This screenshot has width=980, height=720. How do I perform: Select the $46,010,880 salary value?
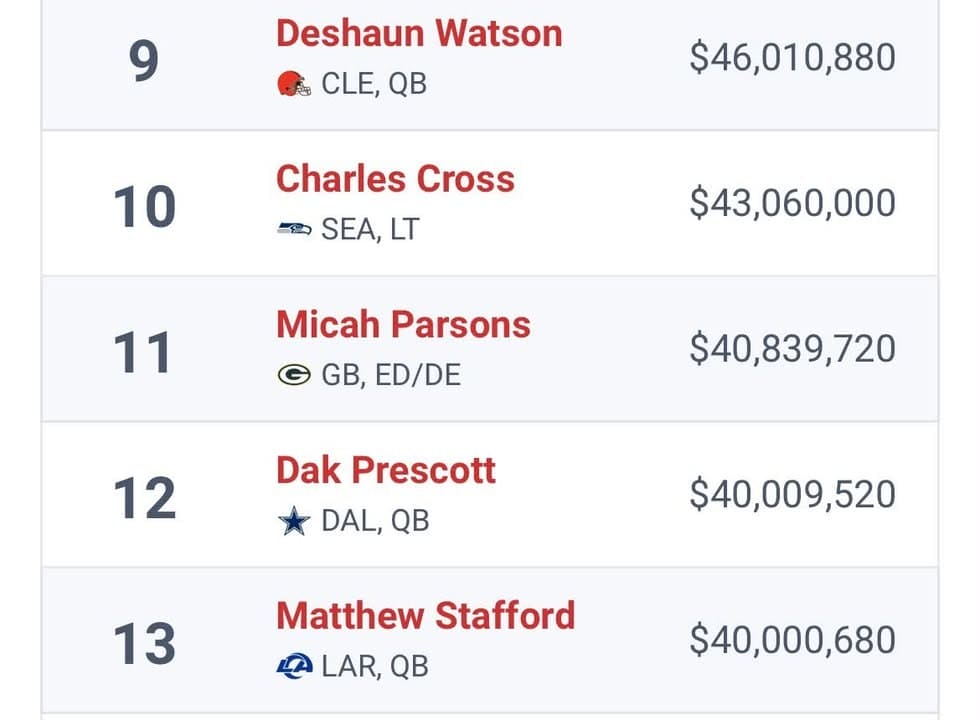tap(792, 58)
